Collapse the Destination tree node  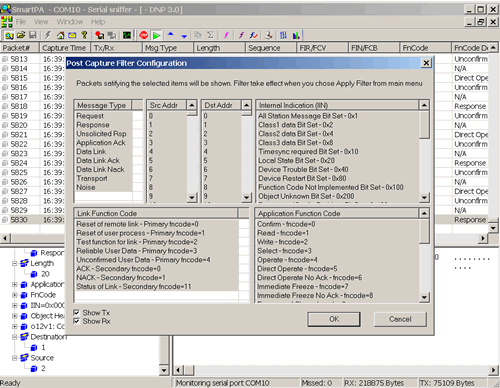coord(15,337)
